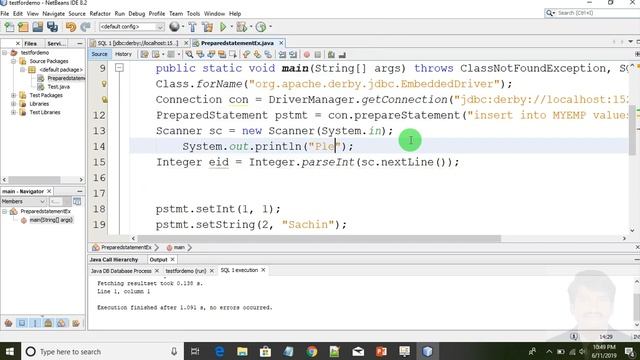This screenshot has width=640, height=360.
Task: Toggle Rectangular Selection editor icon
Action: coord(233,54)
